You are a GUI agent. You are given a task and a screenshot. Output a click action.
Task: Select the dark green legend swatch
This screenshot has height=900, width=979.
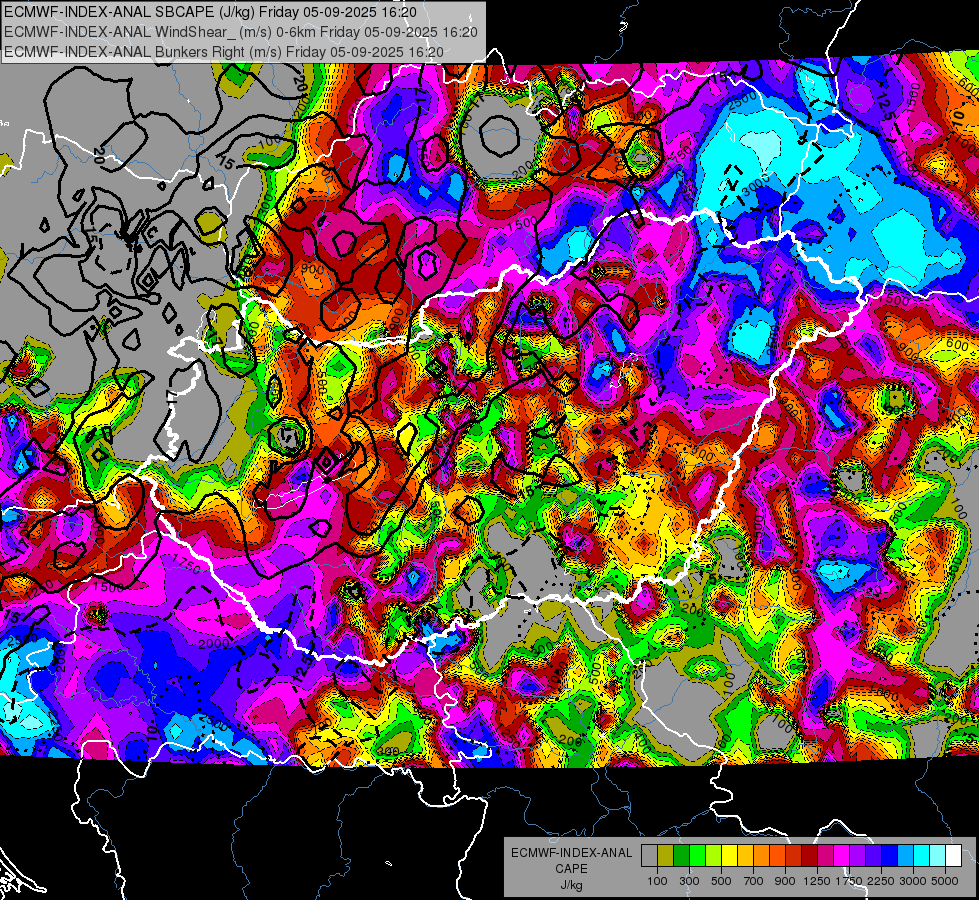(x=681, y=856)
